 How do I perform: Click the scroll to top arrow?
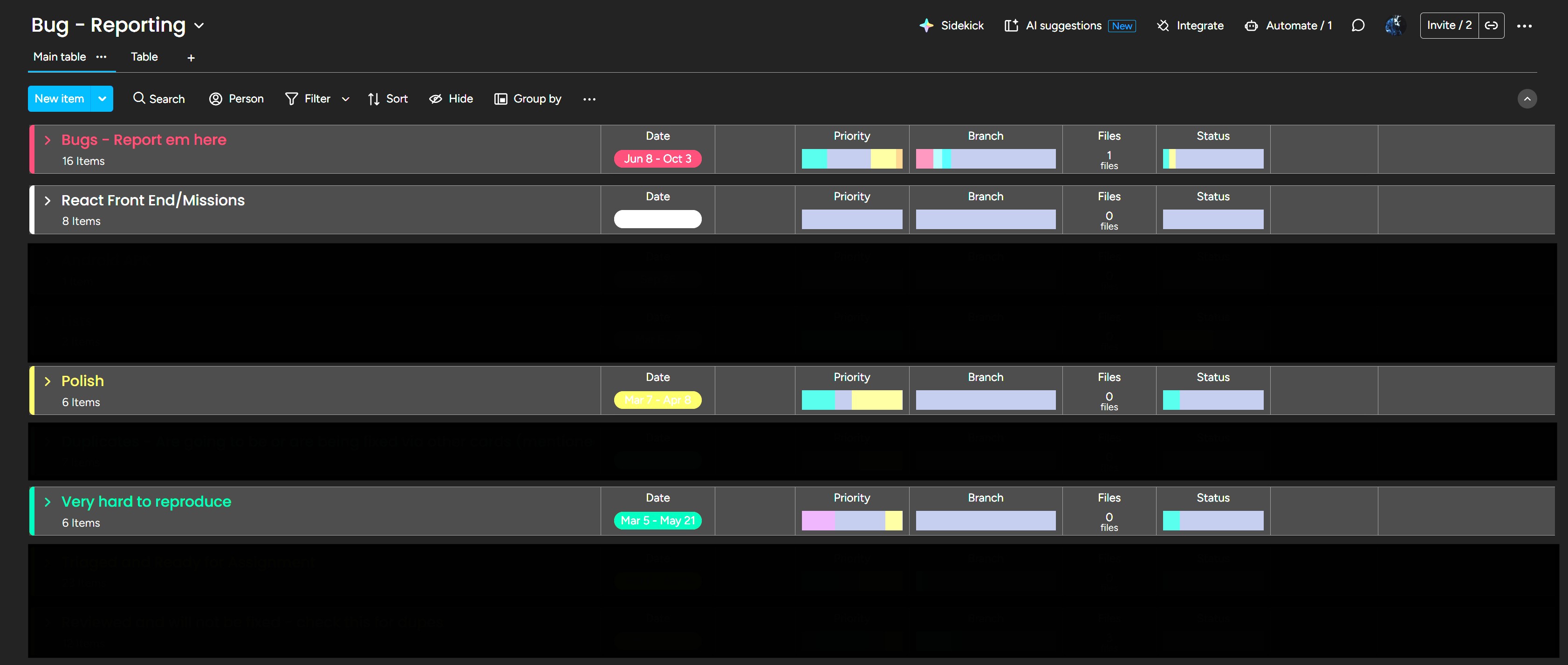click(x=1527, y=99)
